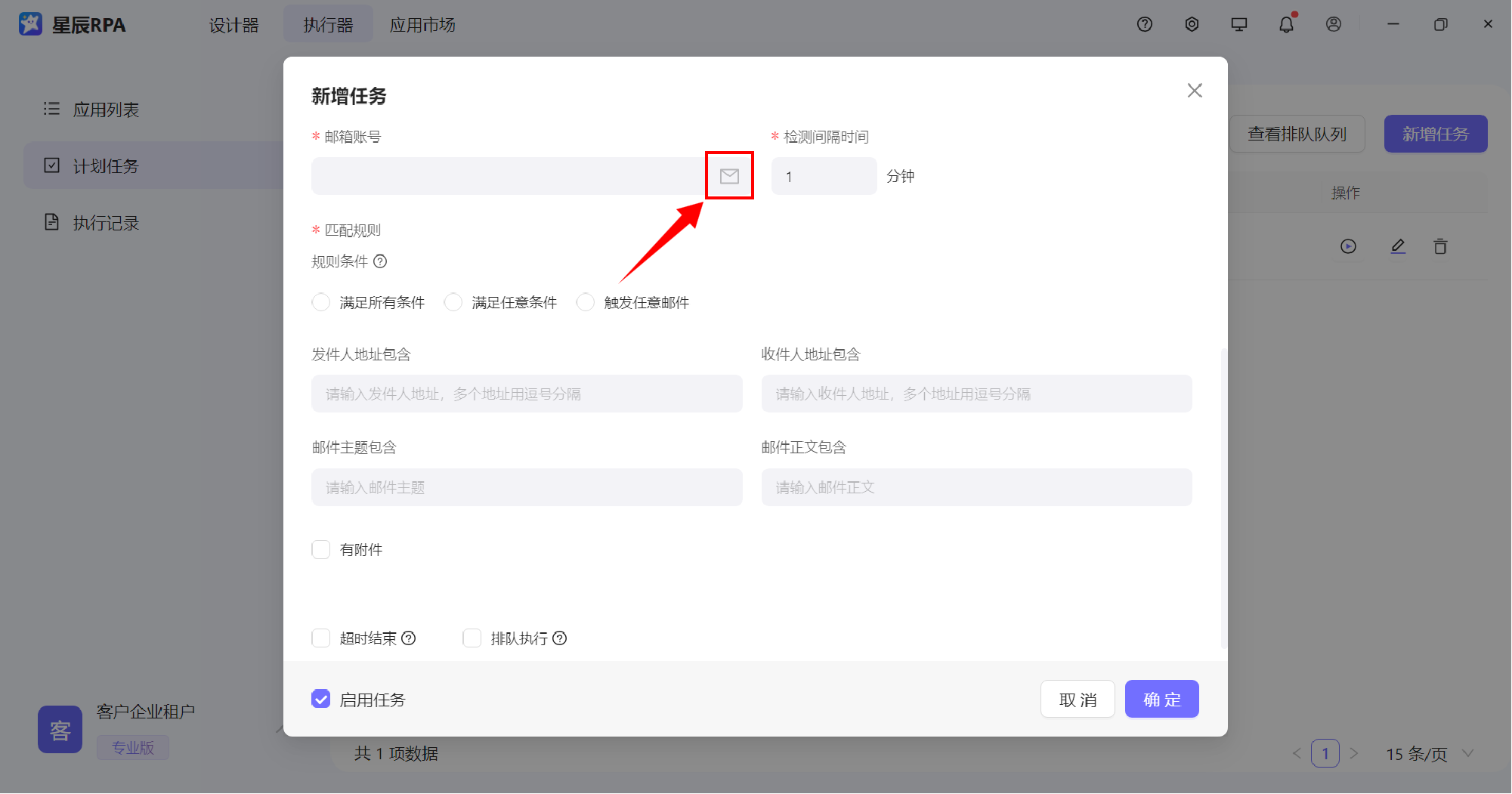
Task: Edit the task with the pencil icon
Action: [1398, 246]
